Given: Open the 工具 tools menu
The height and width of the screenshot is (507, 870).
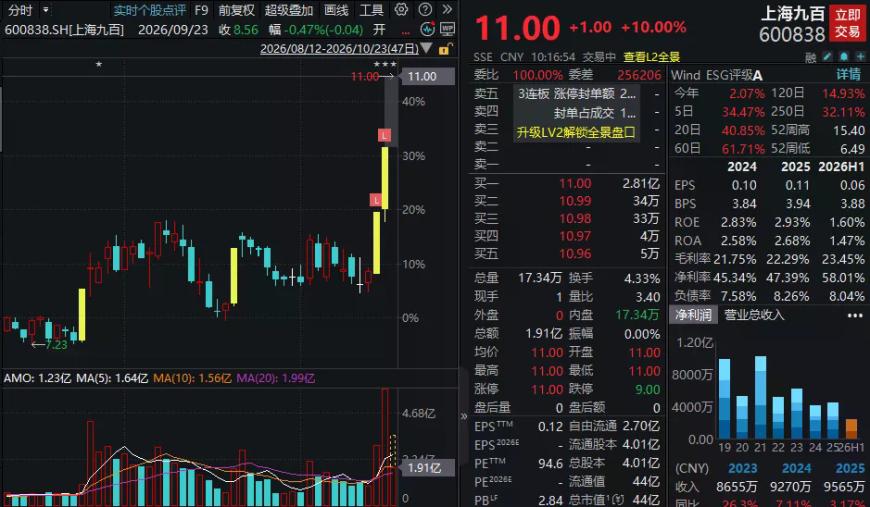Looking at the screenshot, I should [x=371, y=10].
